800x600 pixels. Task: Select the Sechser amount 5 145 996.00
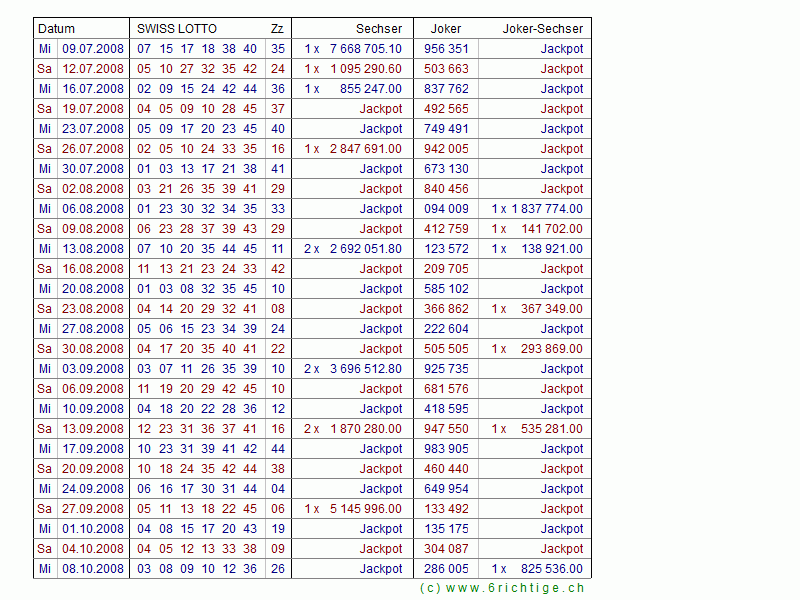(x=365, y=509)
